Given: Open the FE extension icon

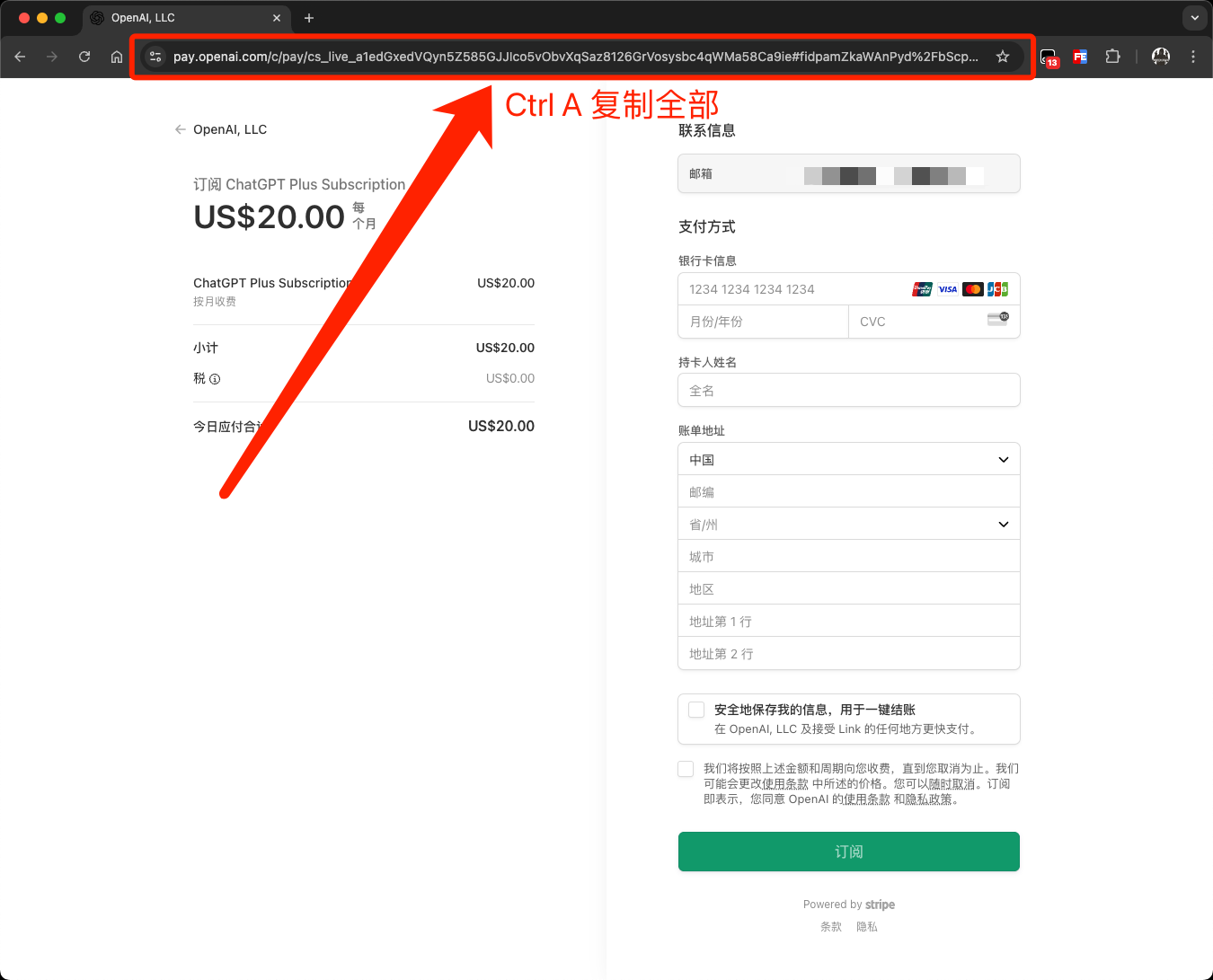Looking at the screenshot, I should [x=1080, y=57].
